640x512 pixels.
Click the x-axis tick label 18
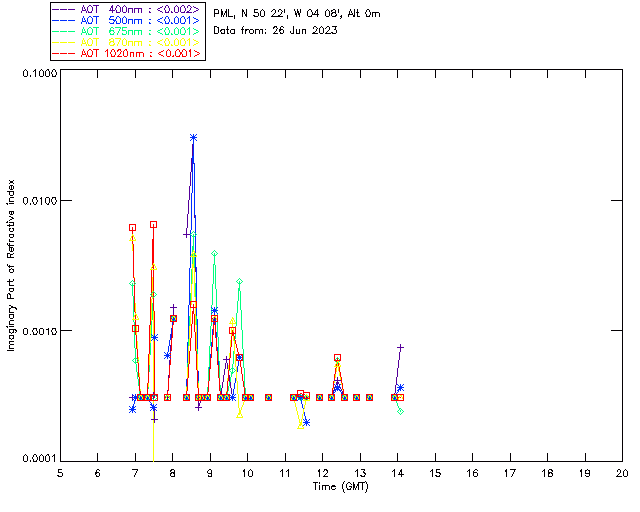pyautogui.click(x=547, y=473)
